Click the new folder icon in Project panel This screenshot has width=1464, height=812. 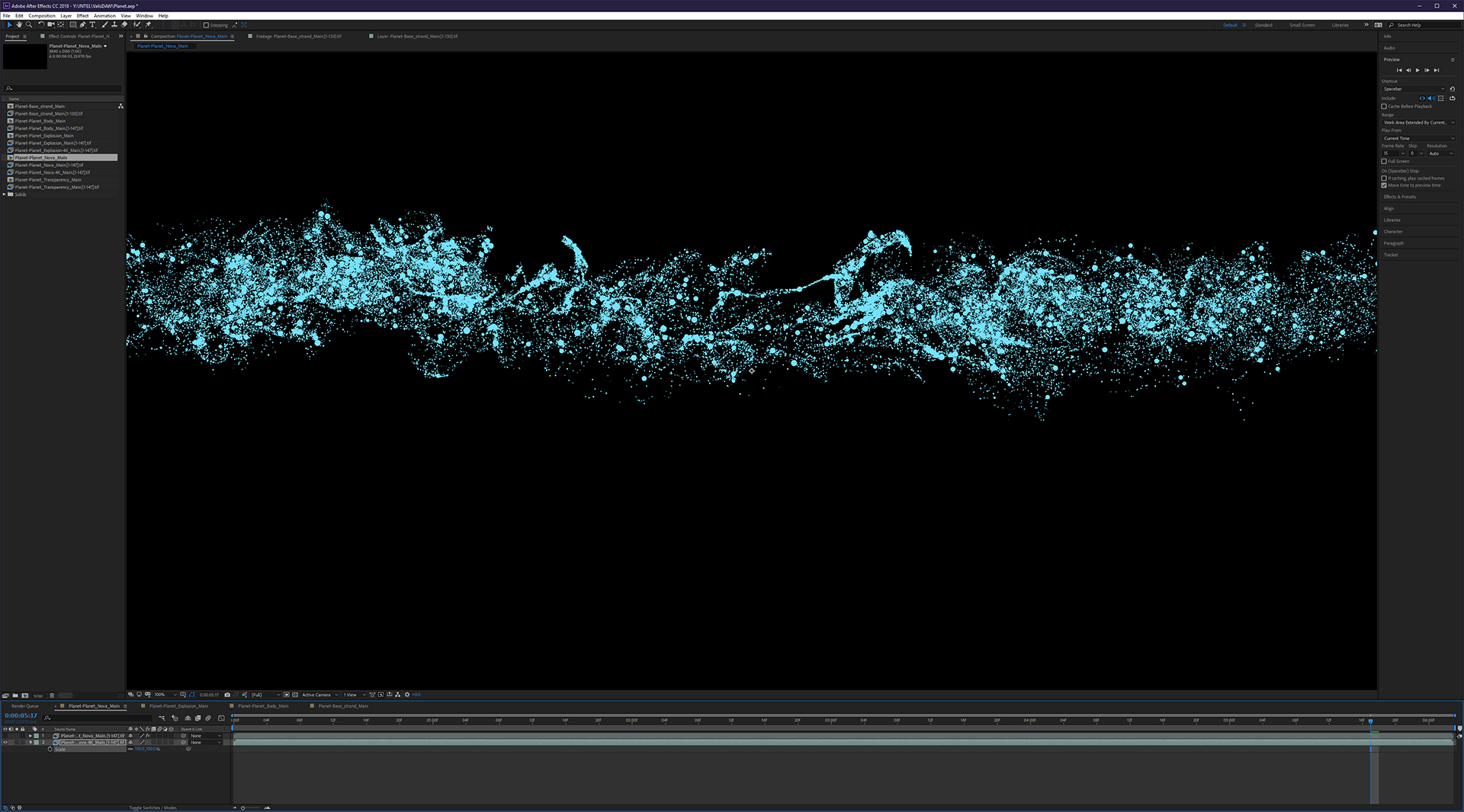point(15,695)
